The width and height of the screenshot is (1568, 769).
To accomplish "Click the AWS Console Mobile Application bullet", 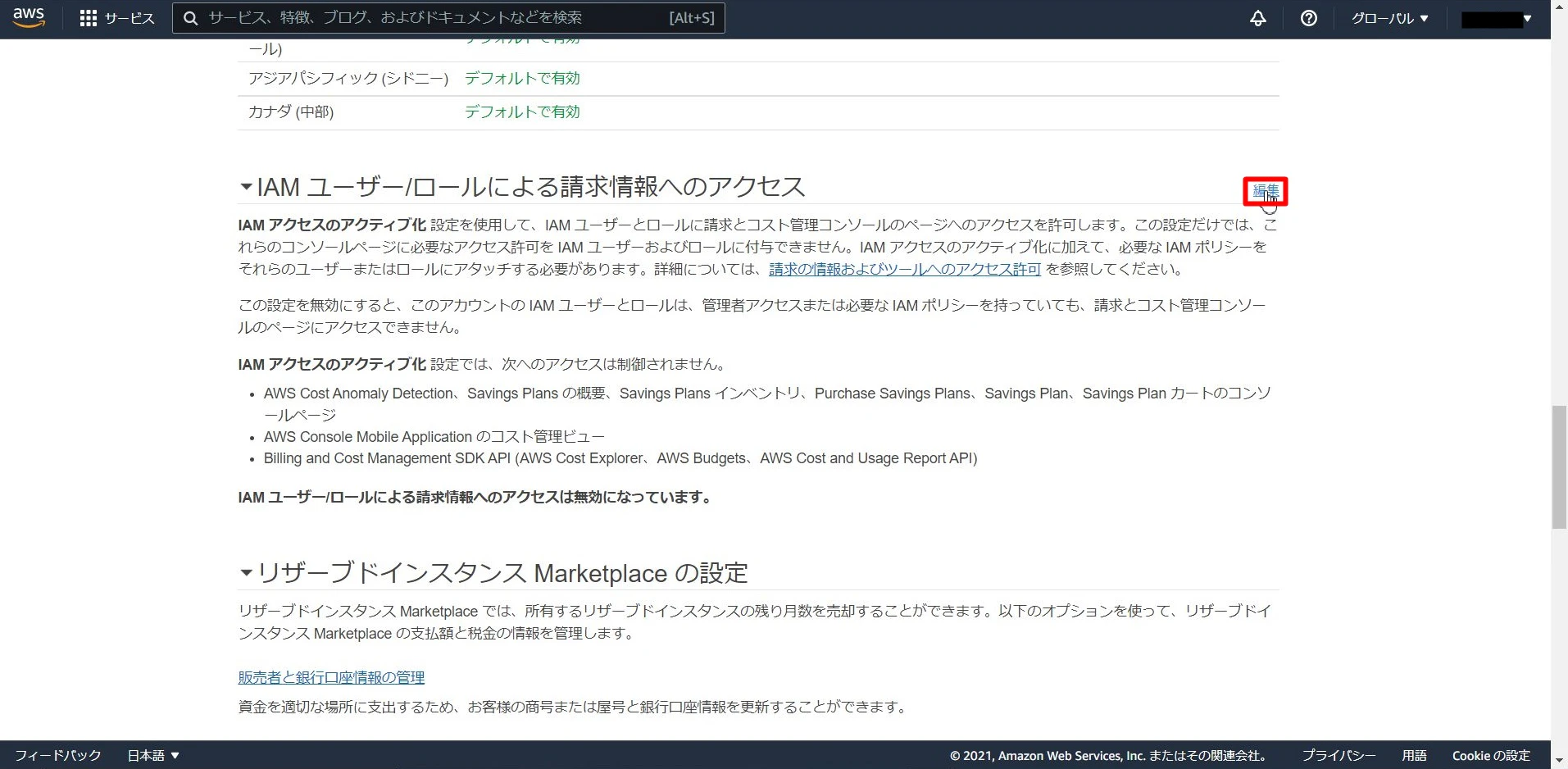I will 434,437.
